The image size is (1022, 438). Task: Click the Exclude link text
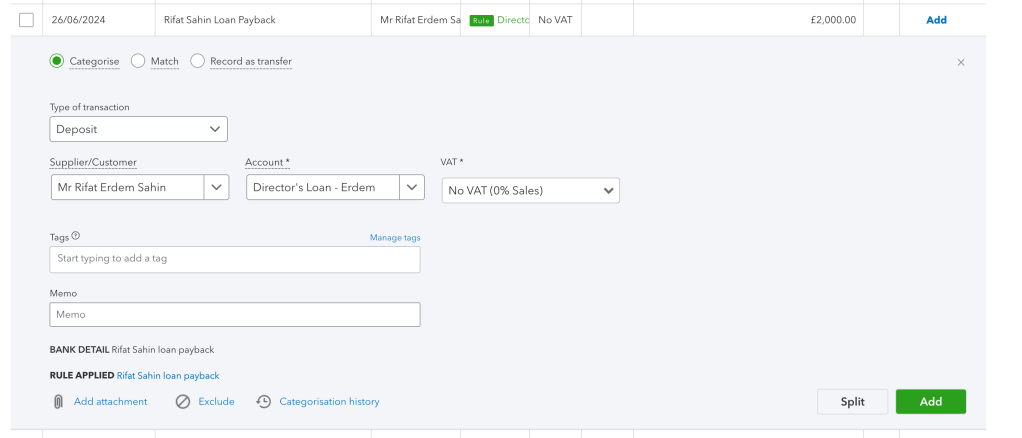pos(216,402)
